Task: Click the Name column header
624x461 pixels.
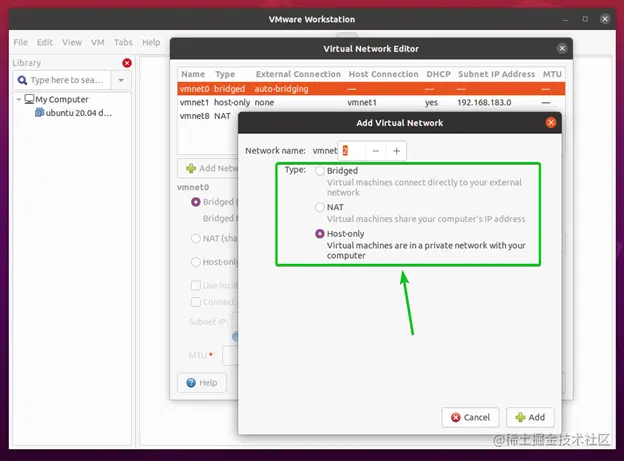Action: click(x=193, y=74)
